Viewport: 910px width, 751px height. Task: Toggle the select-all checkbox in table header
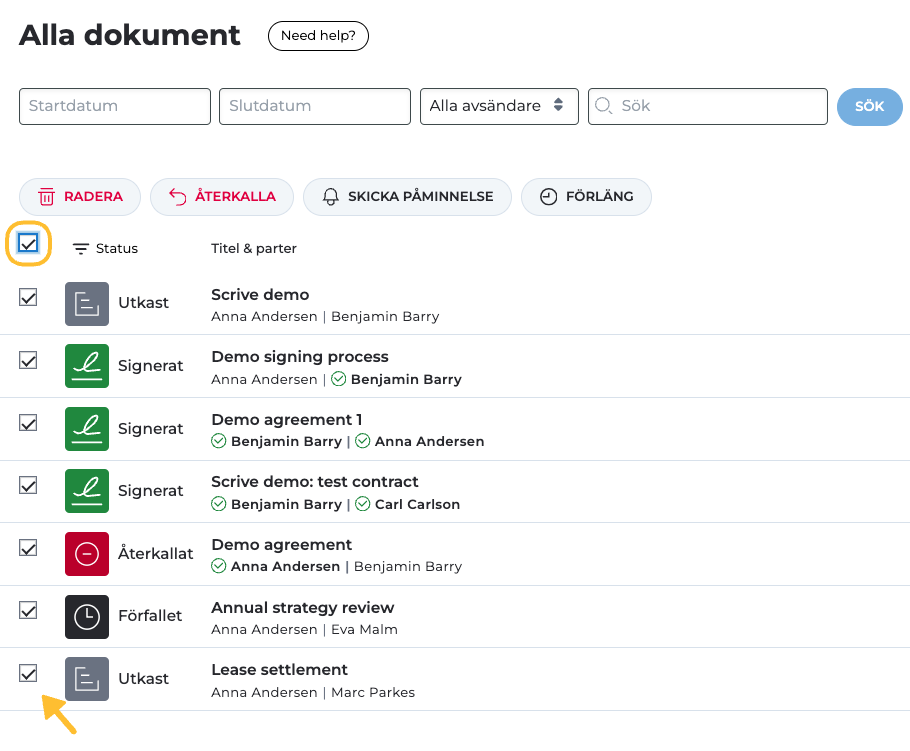[28, 243]
